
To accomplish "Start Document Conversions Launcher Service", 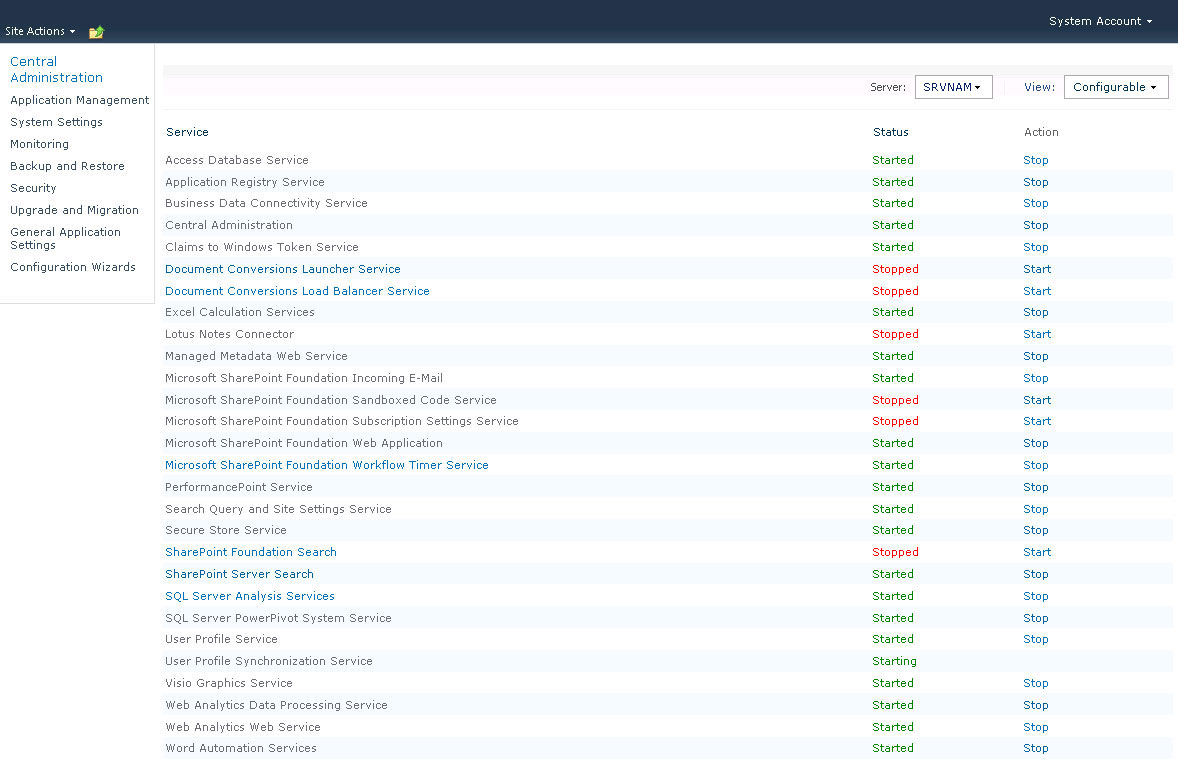I will coord(1037,269).
